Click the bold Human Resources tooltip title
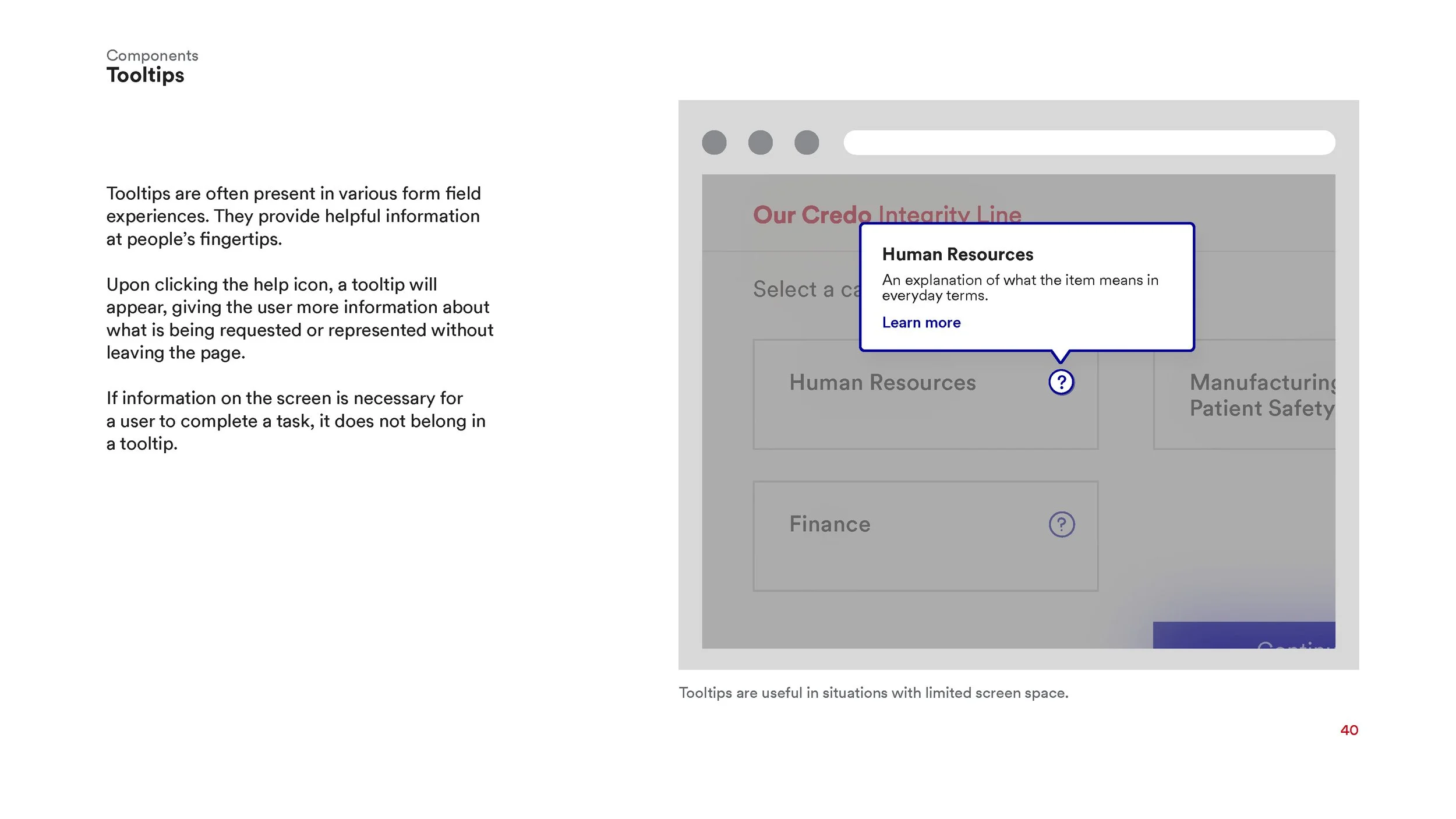 coord(957,255)
